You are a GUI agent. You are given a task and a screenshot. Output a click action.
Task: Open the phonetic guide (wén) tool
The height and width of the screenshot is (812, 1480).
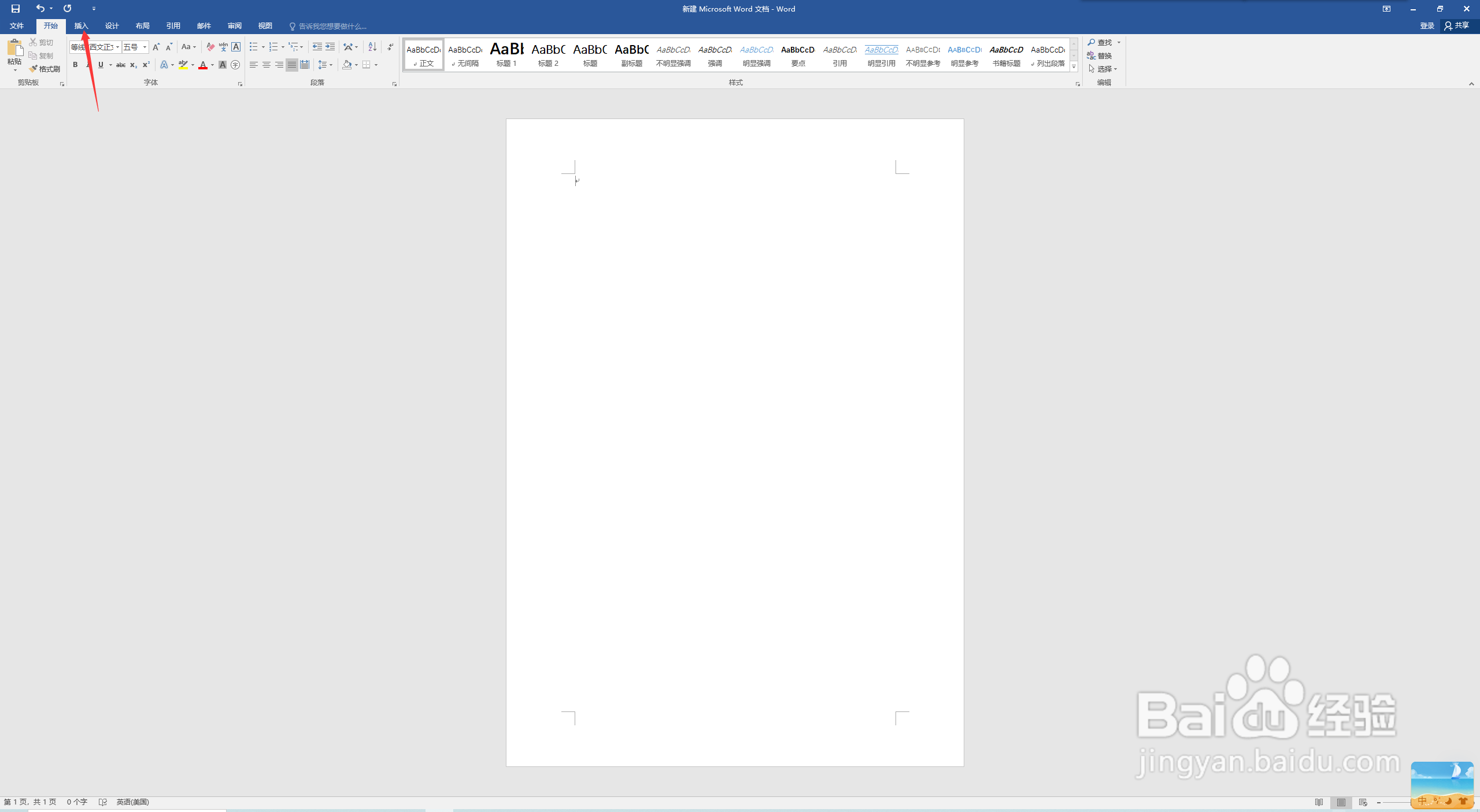click(223, 47)
